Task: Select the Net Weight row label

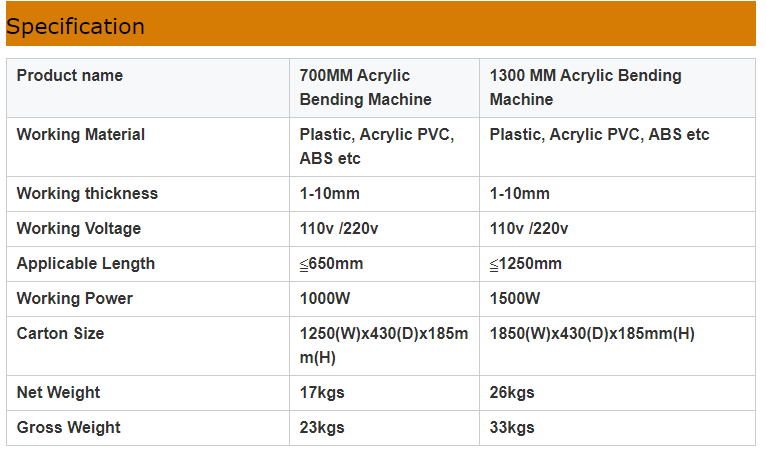Action: tap(59, 393)
